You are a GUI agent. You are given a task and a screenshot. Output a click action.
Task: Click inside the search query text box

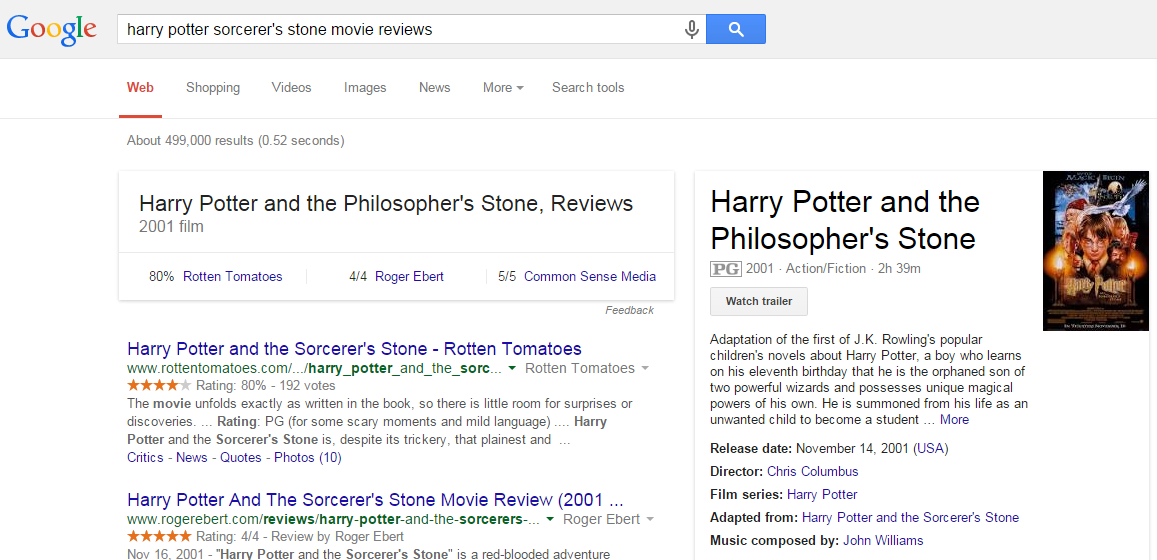[x=400, y=30]
